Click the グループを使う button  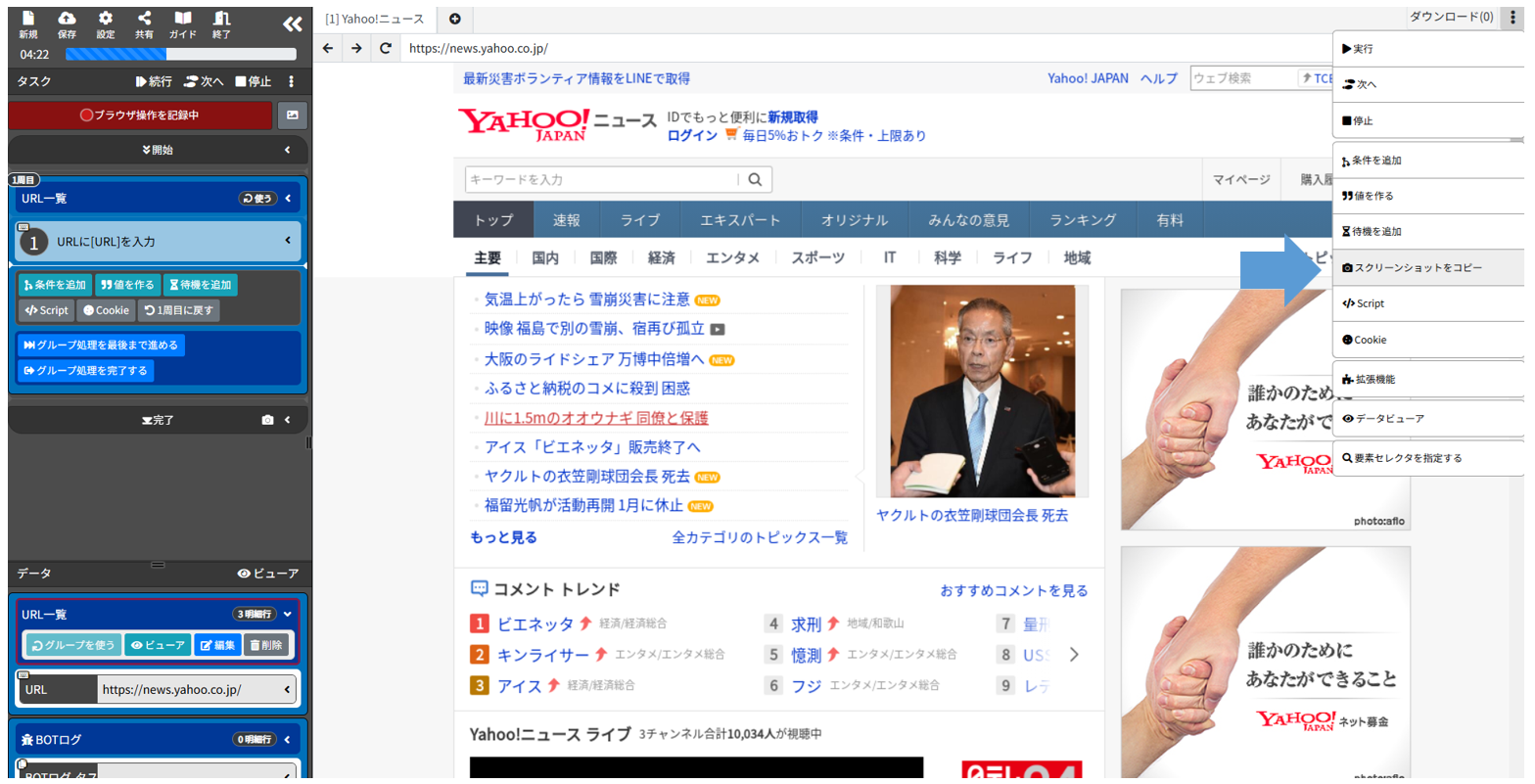(73, 645)
